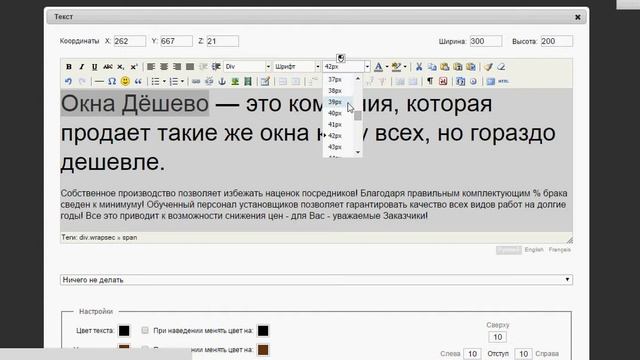Paste from clipboard
This screenshot has height=360, width=640.
tap(445, 67)
